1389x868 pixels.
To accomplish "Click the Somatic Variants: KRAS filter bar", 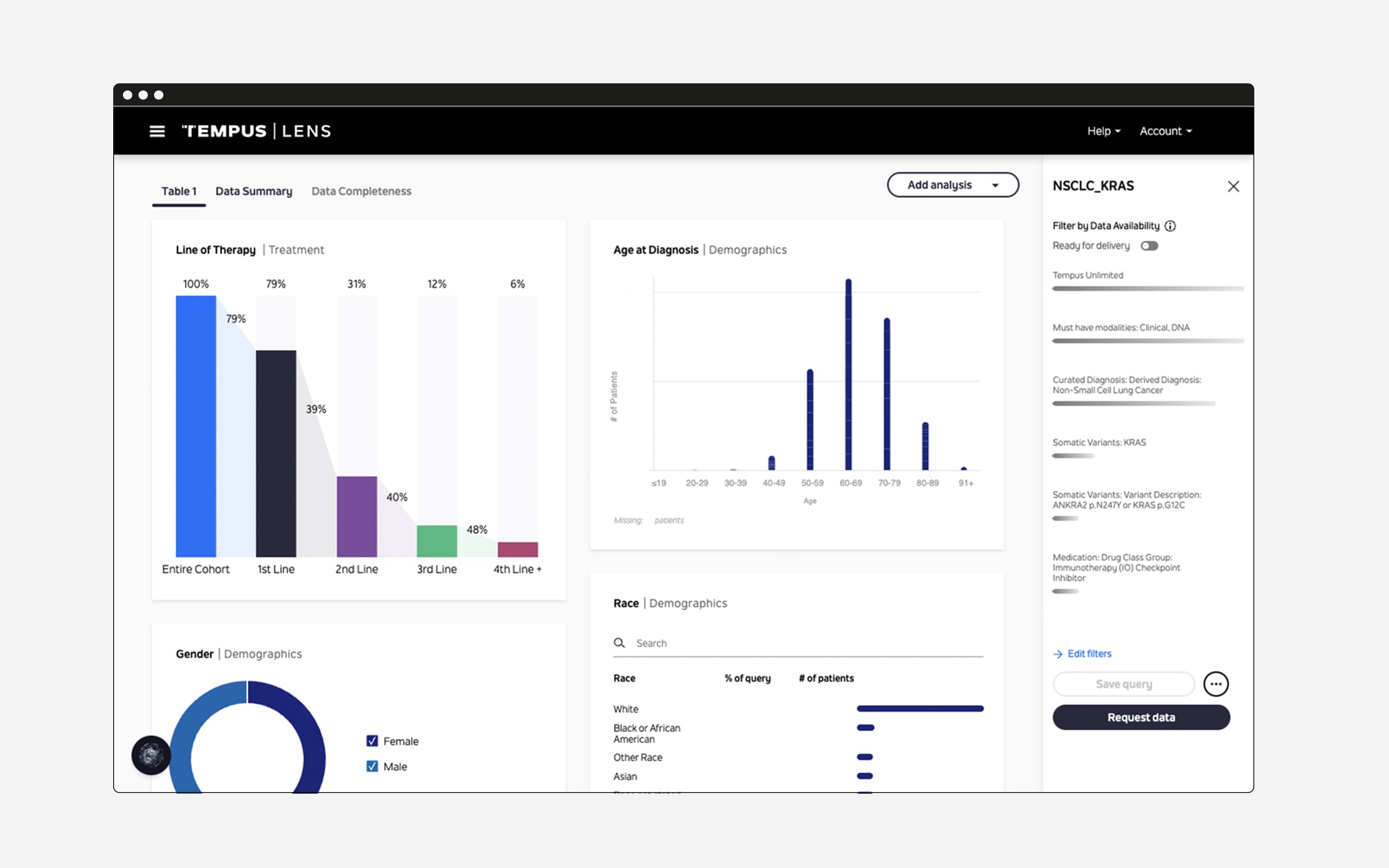I will (x=1074, y=456).
